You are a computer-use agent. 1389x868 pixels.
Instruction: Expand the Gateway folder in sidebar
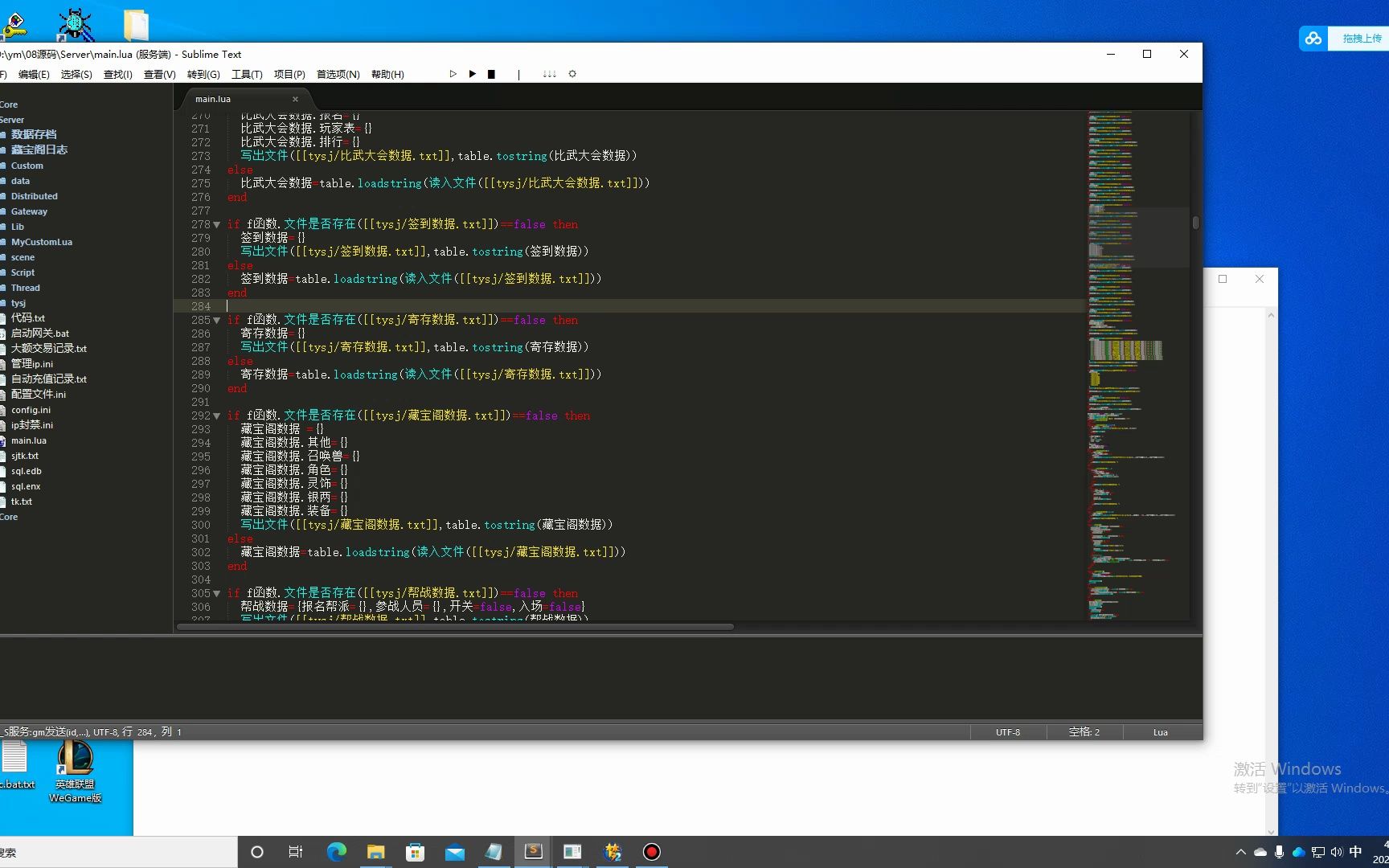pos(29,211)
